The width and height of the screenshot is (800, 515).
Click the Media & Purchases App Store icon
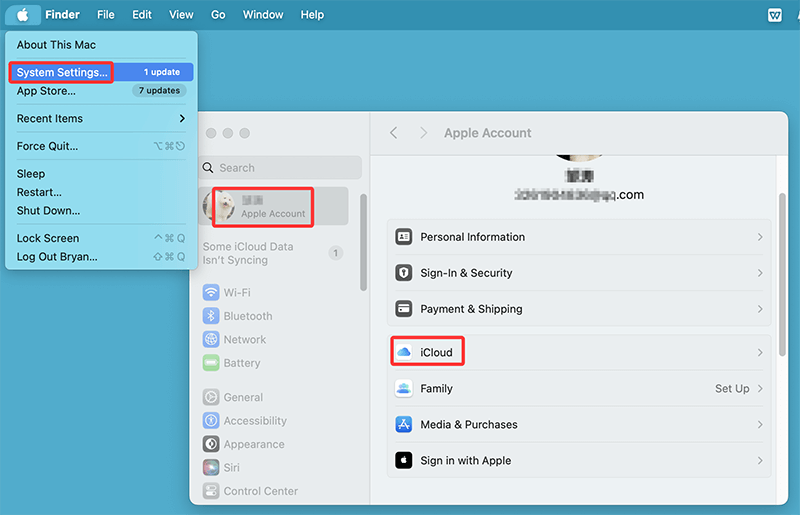pyautogui.click(x=404, y=425)
